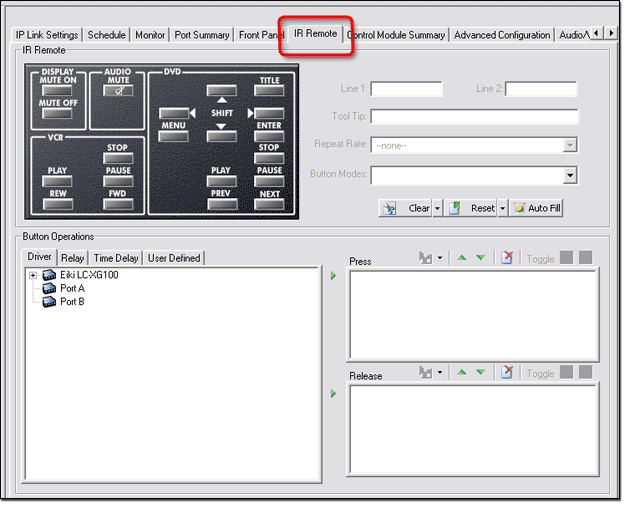Switch to the Port Summary tab
Viewport: 630px width, 519px height.
tap(202, 35)
